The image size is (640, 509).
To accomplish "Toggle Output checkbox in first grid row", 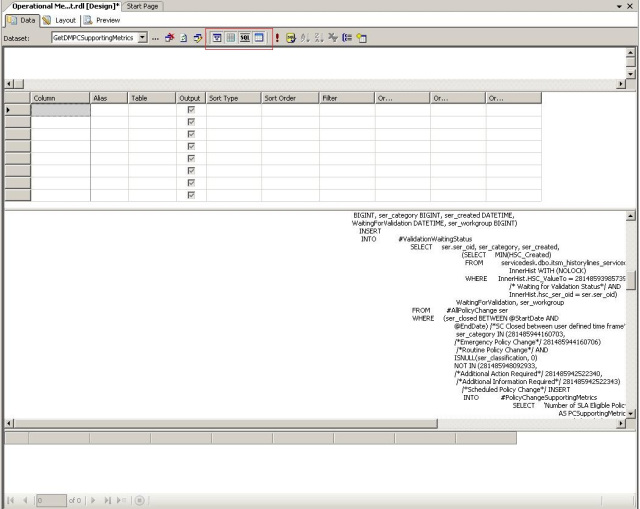I will coord(191,110).
